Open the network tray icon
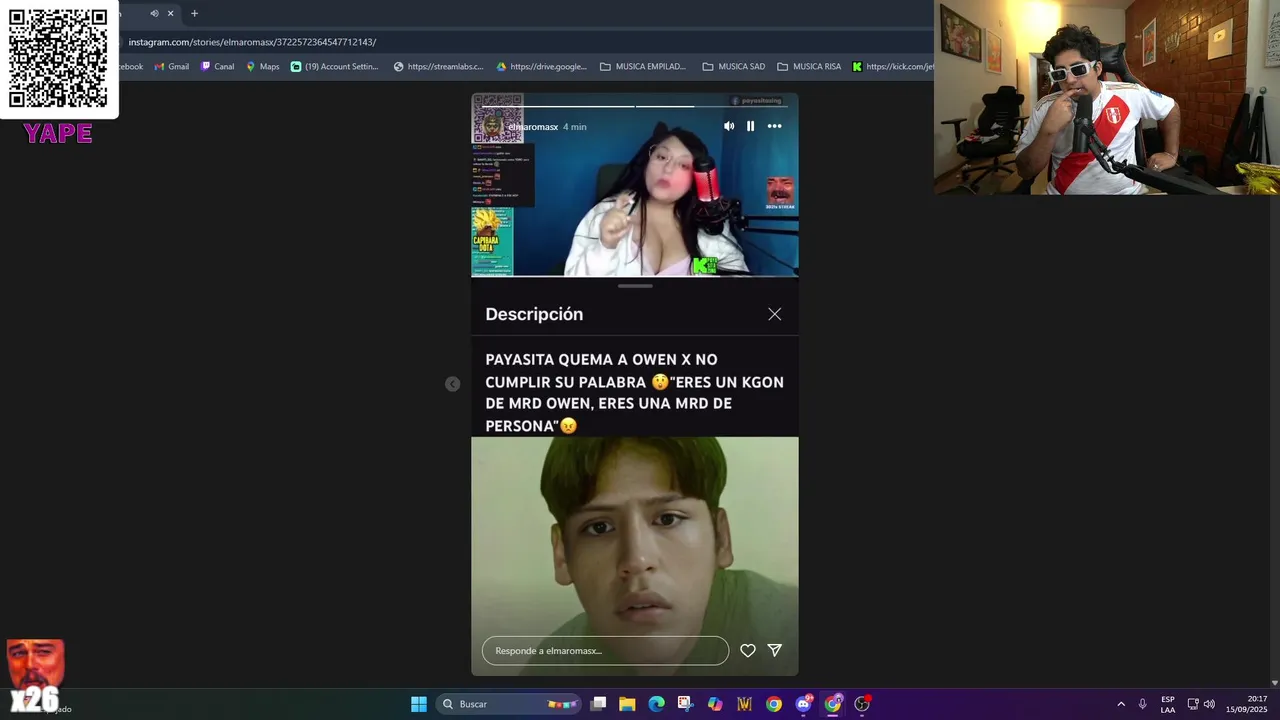The width and height of the screenshot is (1280, 720). (1193, 704)
